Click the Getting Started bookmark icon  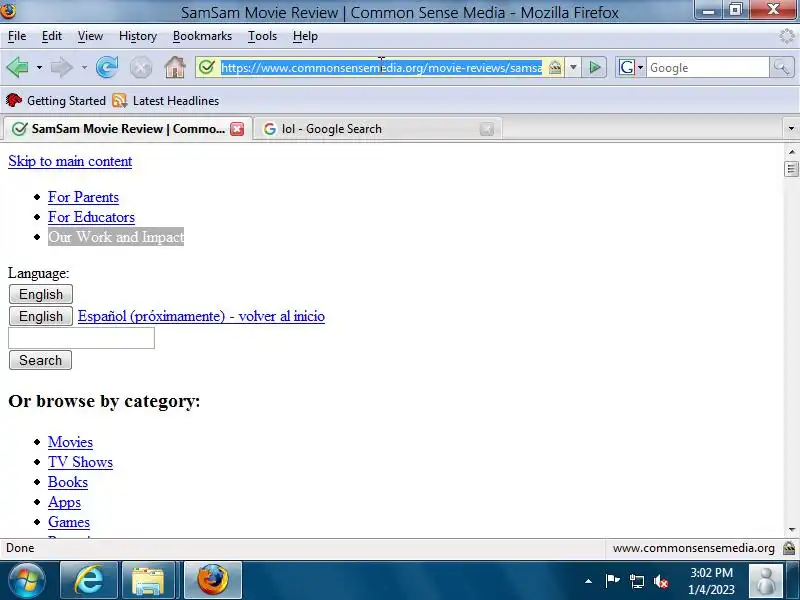pos(14,101)
